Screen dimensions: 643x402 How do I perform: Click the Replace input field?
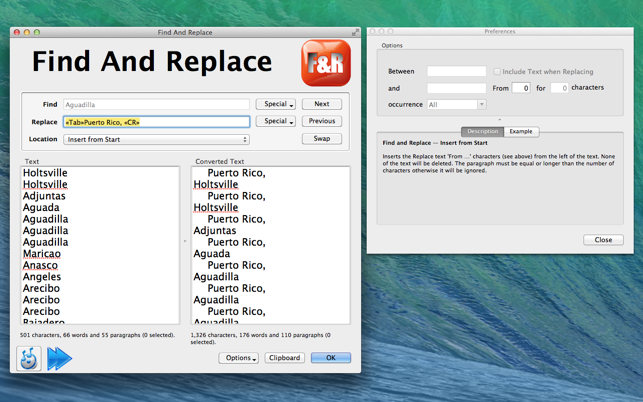pos(156,122)
